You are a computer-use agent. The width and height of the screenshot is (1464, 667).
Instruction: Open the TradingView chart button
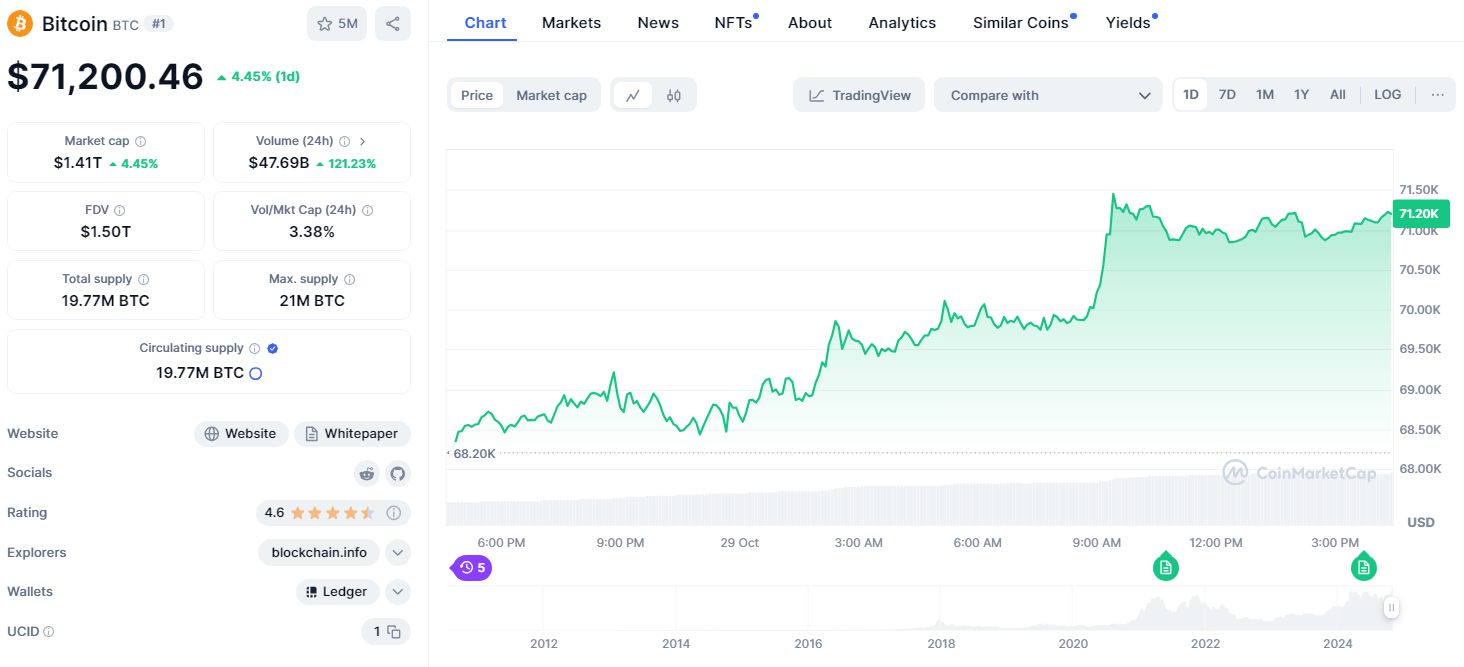(x=859, y=95)
